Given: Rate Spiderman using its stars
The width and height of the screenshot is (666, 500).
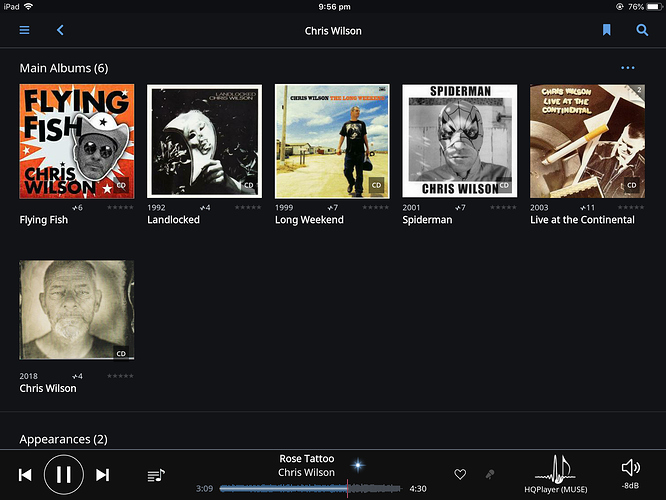Looking at the screenshot, I should (503, 207).
